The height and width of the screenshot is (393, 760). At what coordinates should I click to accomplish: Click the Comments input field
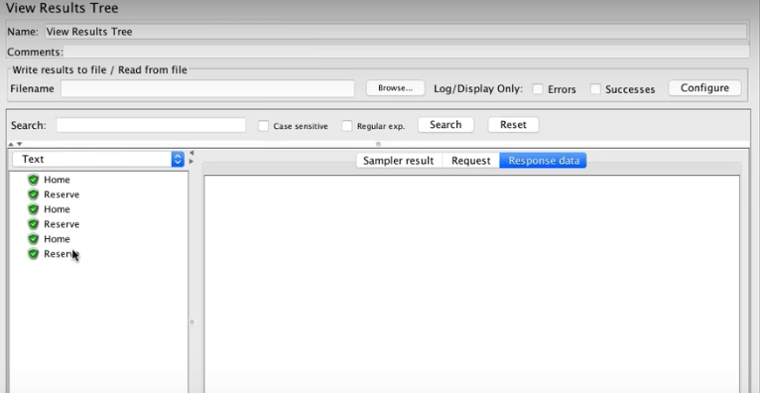(x=406, y=52)
